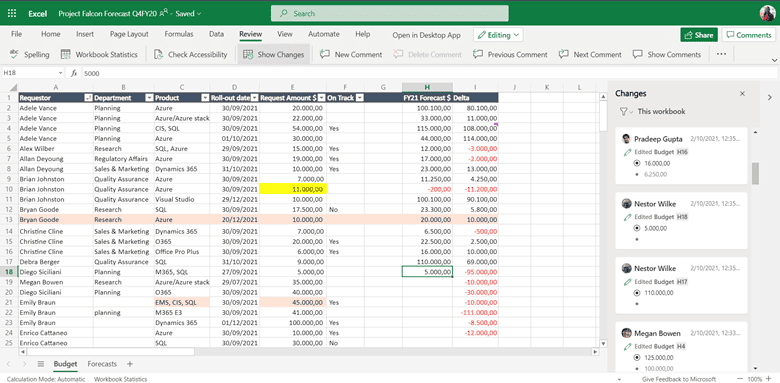Open the Name Box dropdown arrow
This screenshot has height=383, width=780.
(x=61, y=73)
